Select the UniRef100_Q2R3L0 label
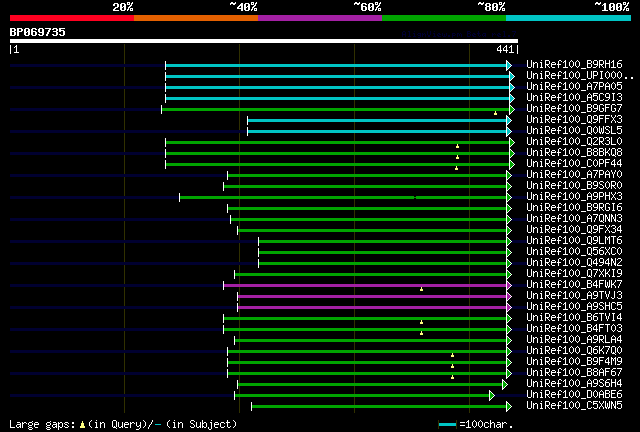The image size is (640, 432). 574,141
